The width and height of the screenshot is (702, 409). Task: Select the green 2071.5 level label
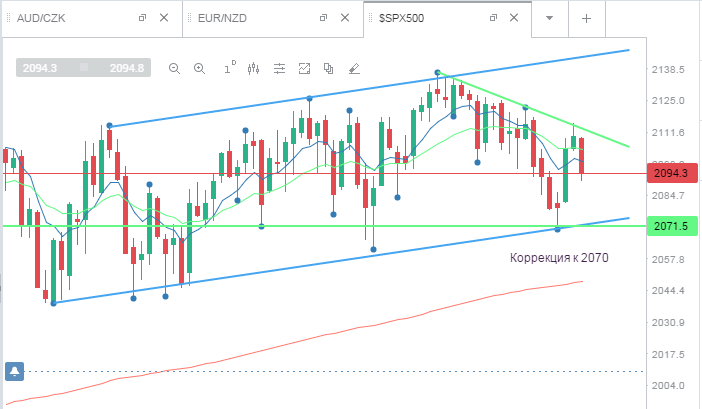tap(672, 226)
